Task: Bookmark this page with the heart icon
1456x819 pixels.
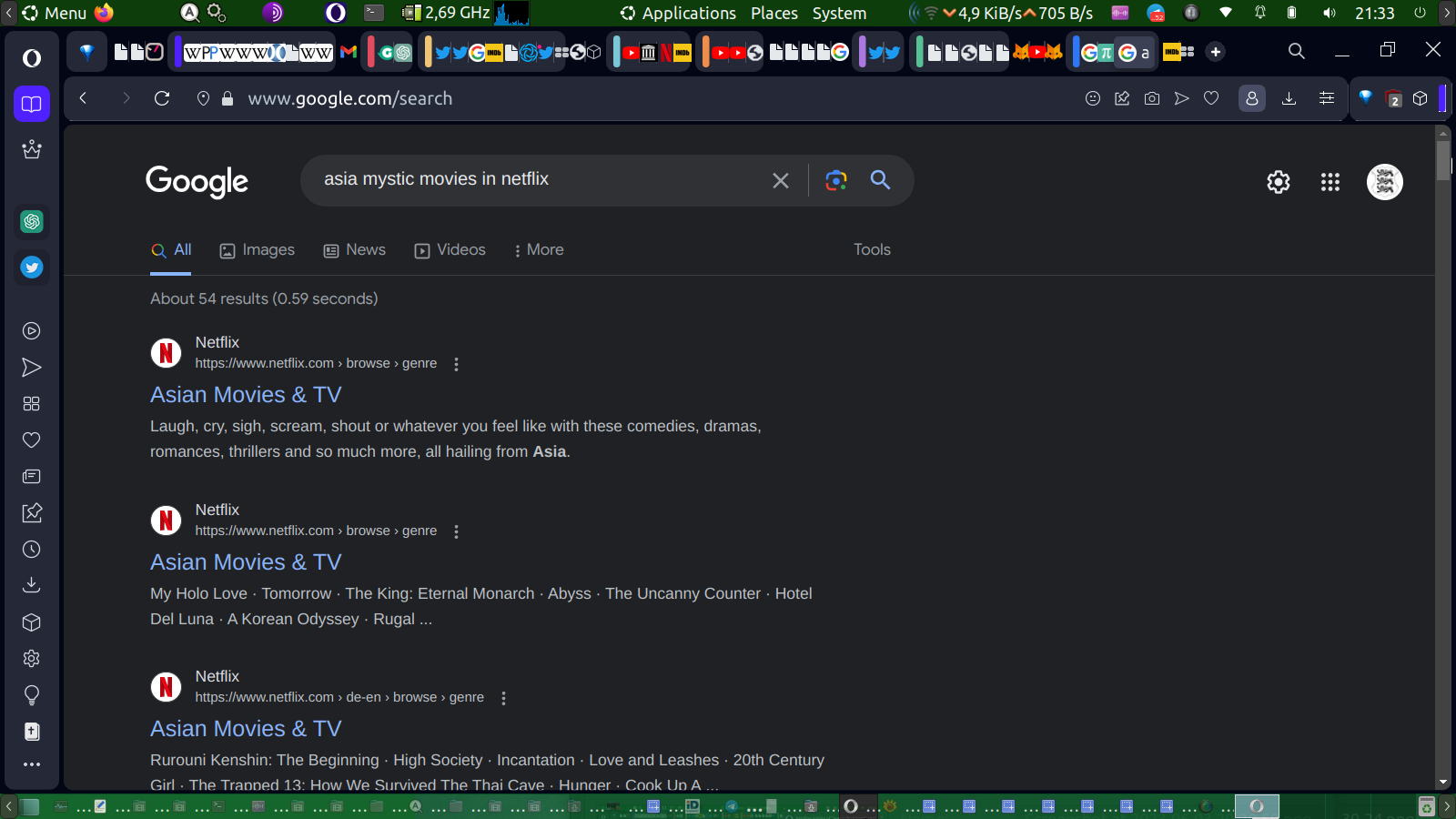Action: 1211,98
